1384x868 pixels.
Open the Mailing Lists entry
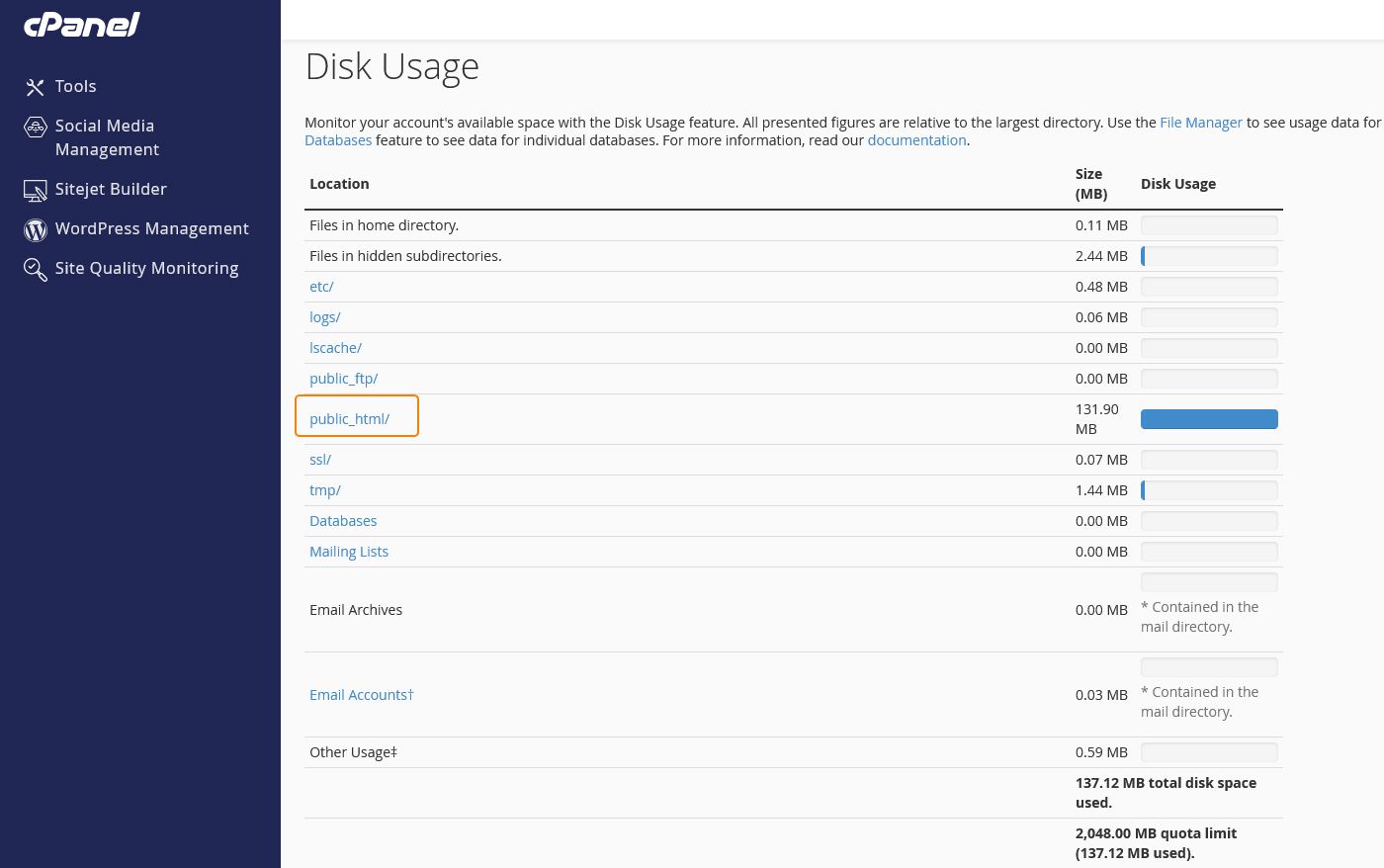click(x=349, y=551)
